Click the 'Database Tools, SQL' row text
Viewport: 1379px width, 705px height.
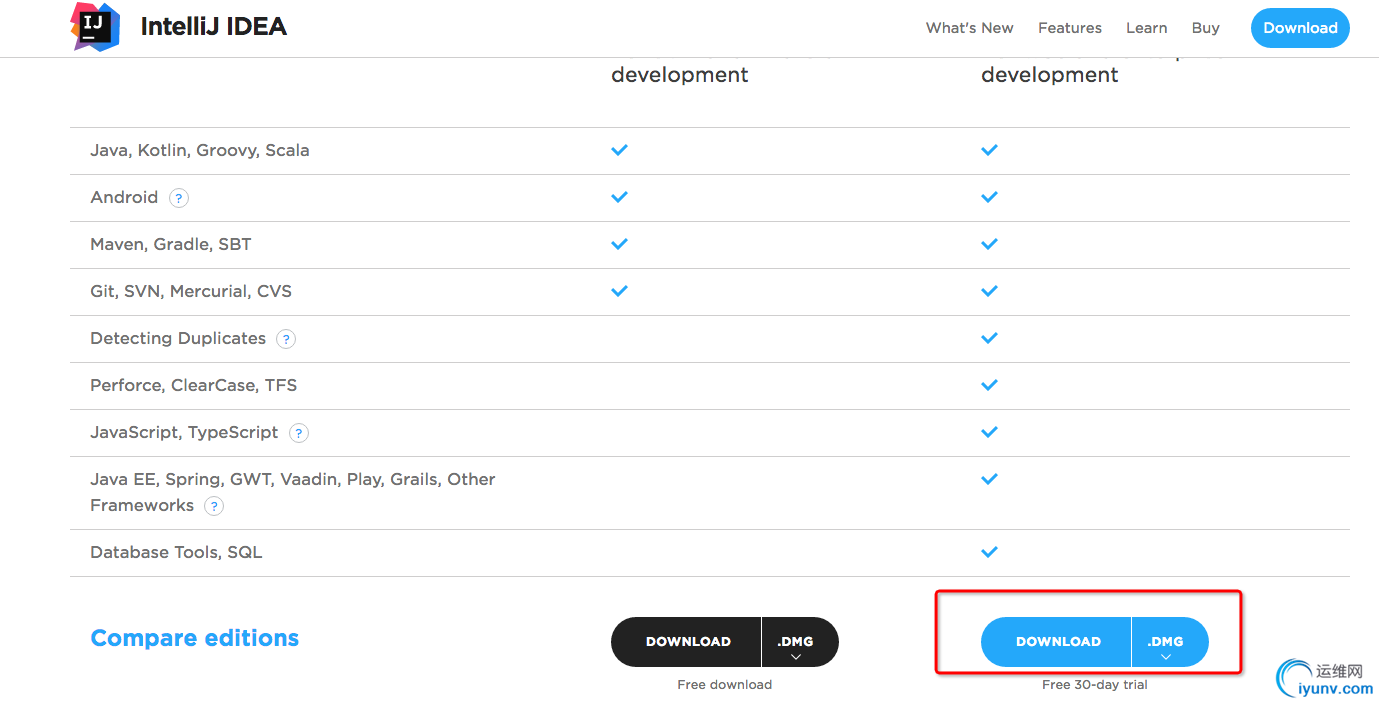click(x=176, y=553)
